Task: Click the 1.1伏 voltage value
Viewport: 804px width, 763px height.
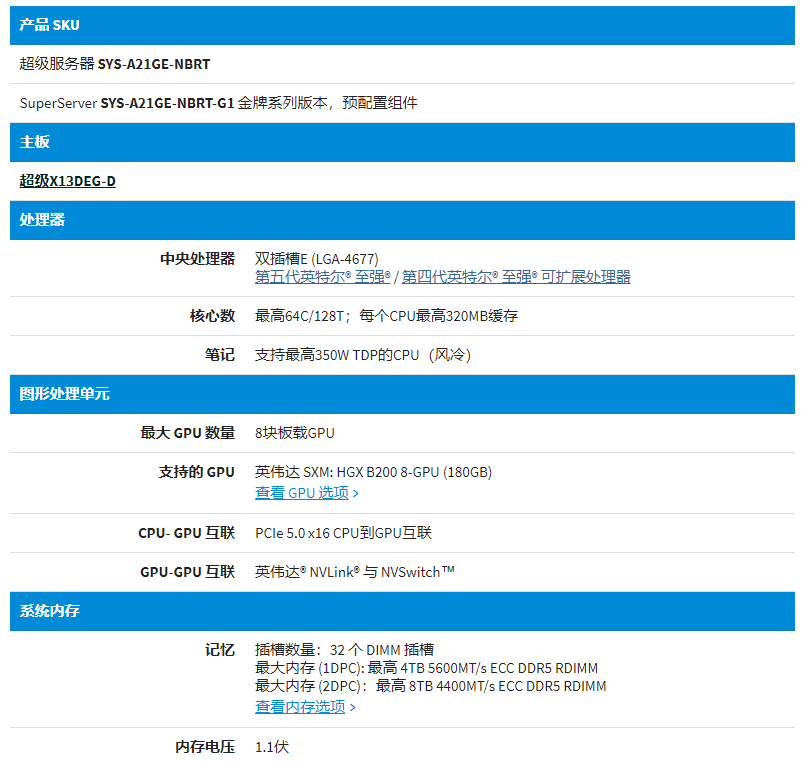Action: coord(272,747)
